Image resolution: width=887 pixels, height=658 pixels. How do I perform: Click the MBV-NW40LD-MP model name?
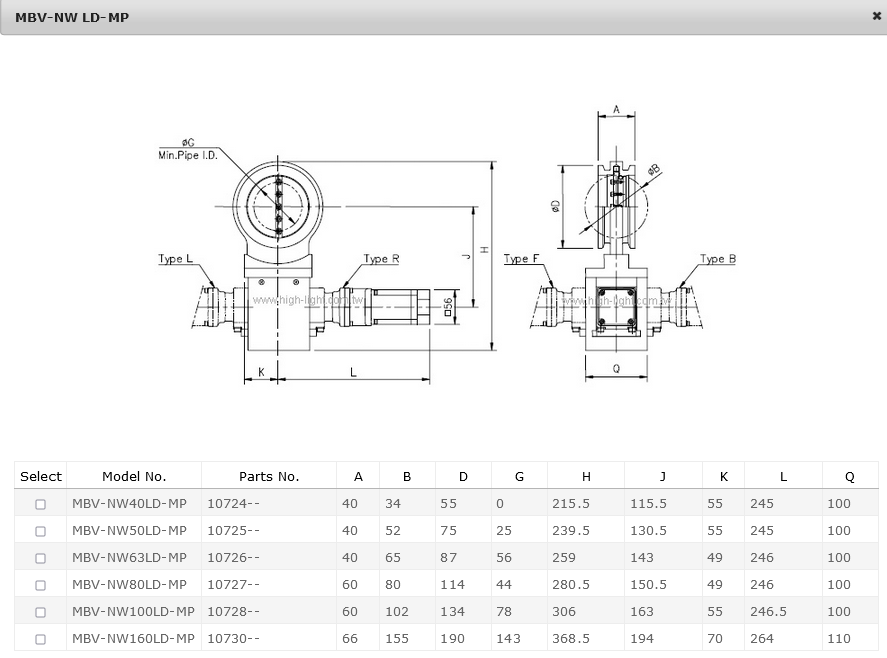129,504
